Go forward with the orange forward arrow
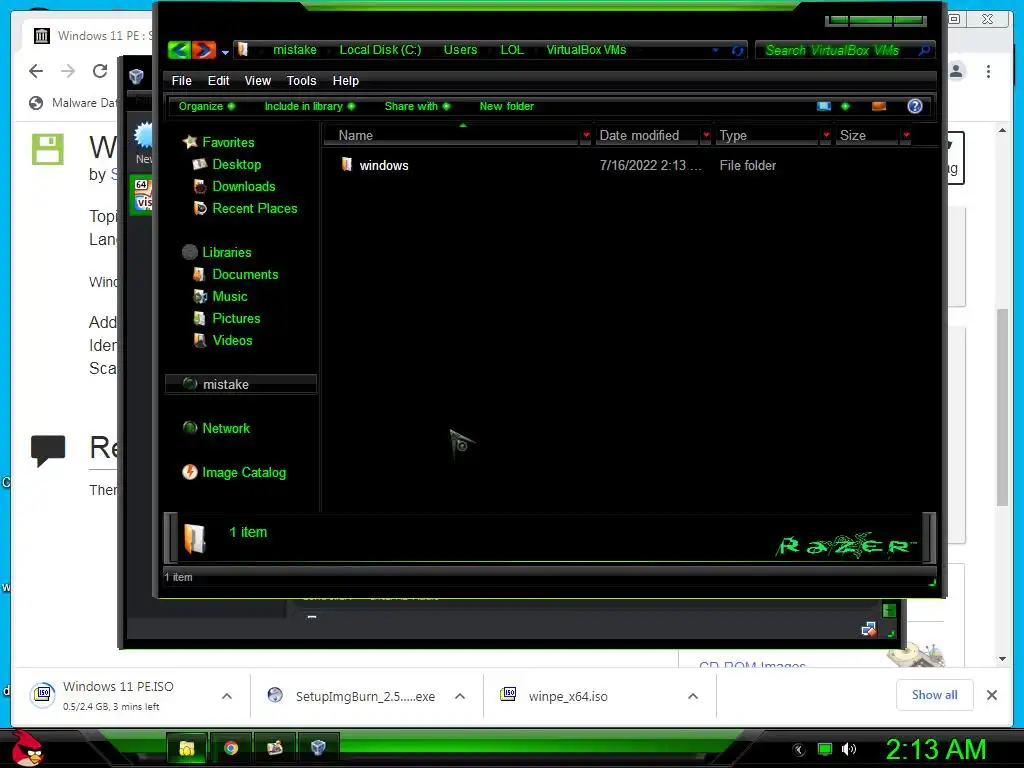This screenshot has width=1024, height=768. (x=204, y=50)
